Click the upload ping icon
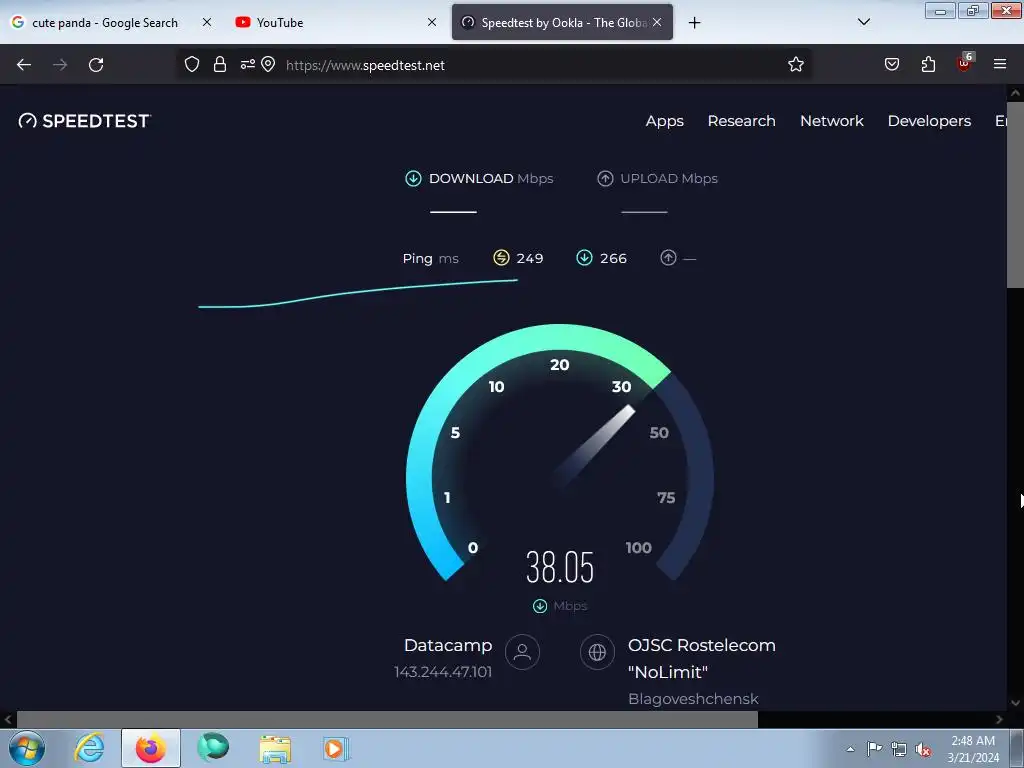The image size is (1024, 768). (668, 258)
